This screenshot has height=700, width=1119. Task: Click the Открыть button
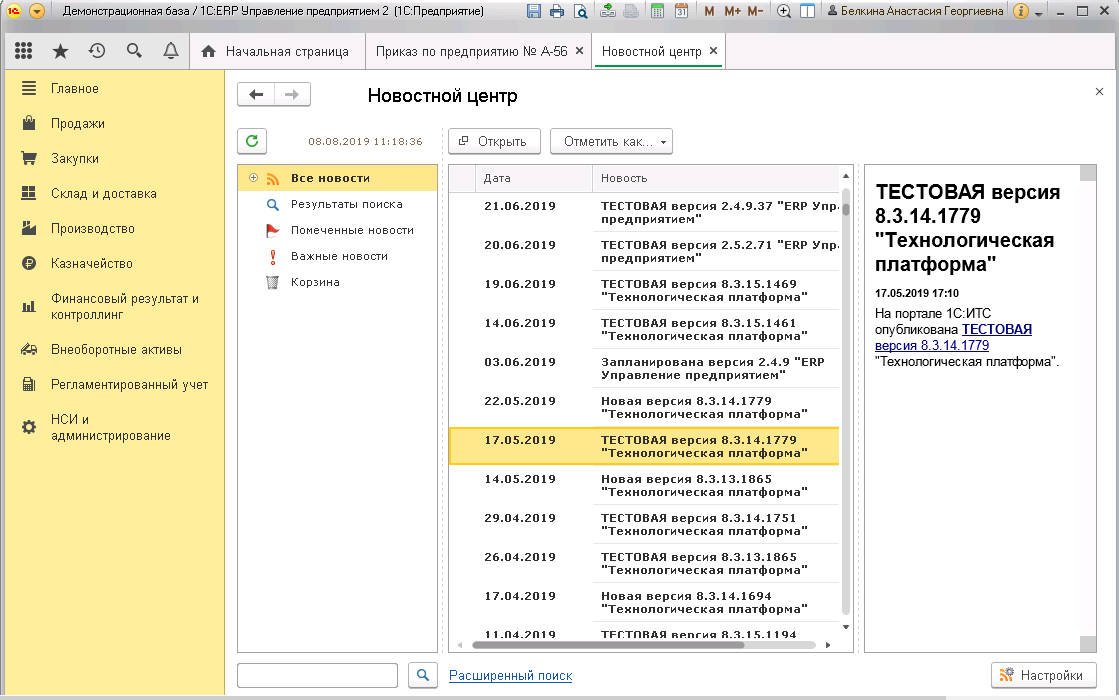click(x=494, y=141)
